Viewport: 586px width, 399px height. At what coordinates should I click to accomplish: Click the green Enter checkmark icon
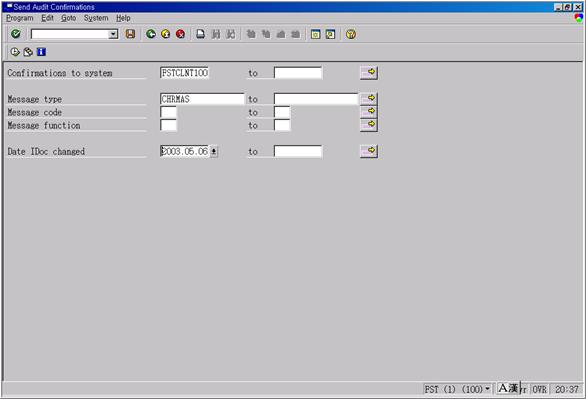coord(16,34)
